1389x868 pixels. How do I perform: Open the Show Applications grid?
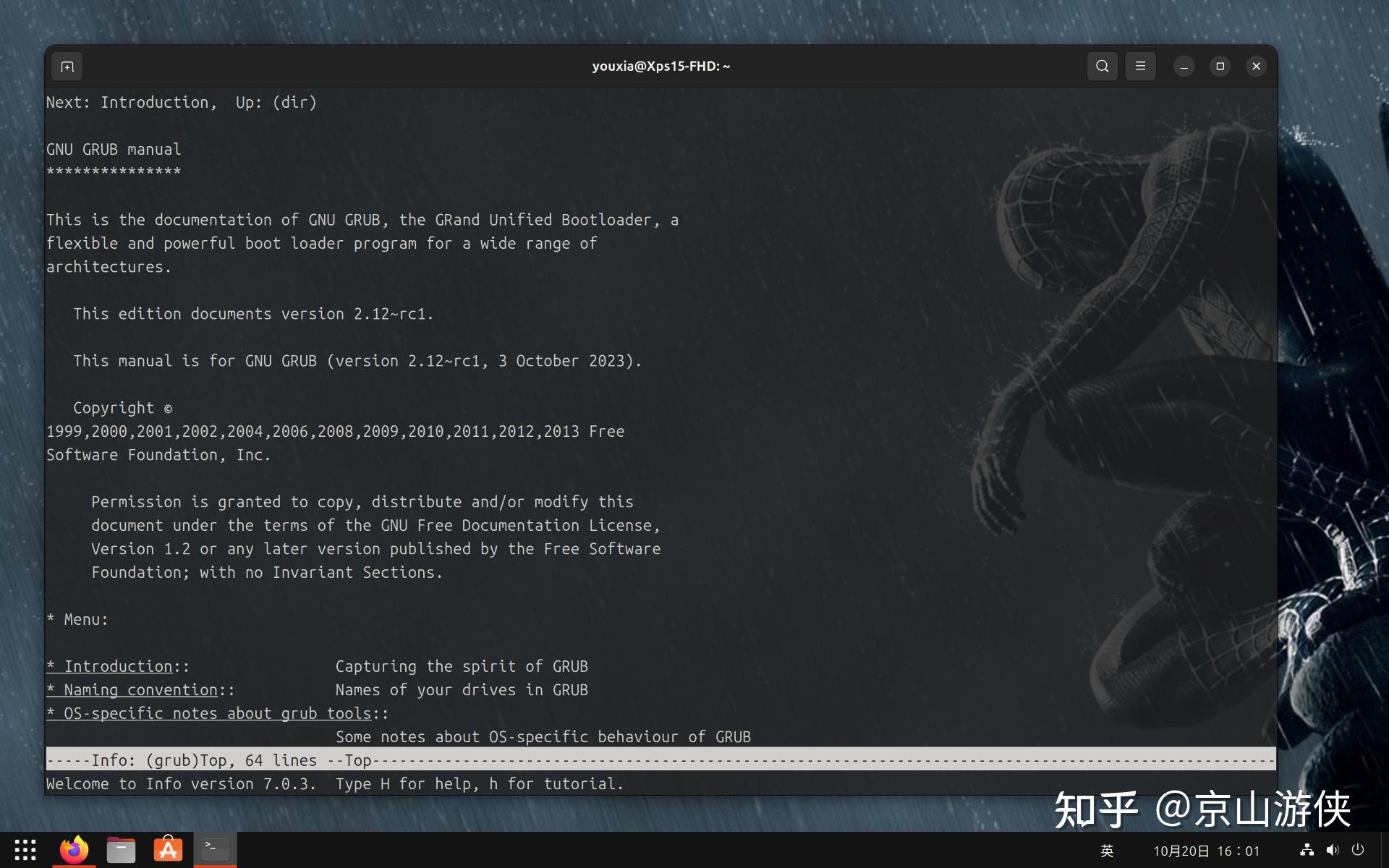(25, 849)
